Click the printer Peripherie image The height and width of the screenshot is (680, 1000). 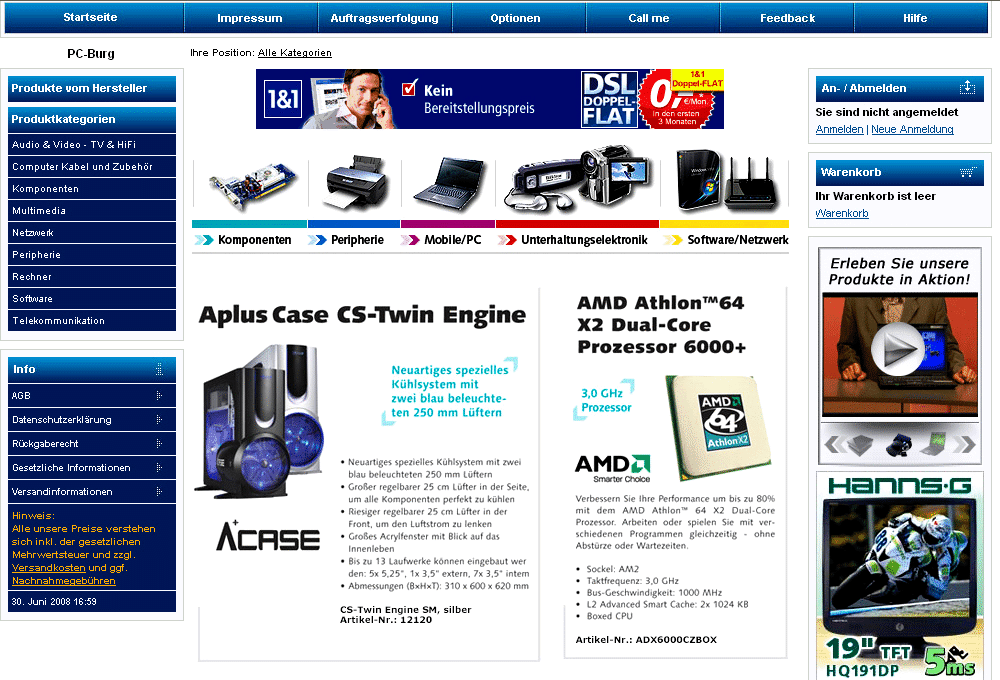coord(356,182)
